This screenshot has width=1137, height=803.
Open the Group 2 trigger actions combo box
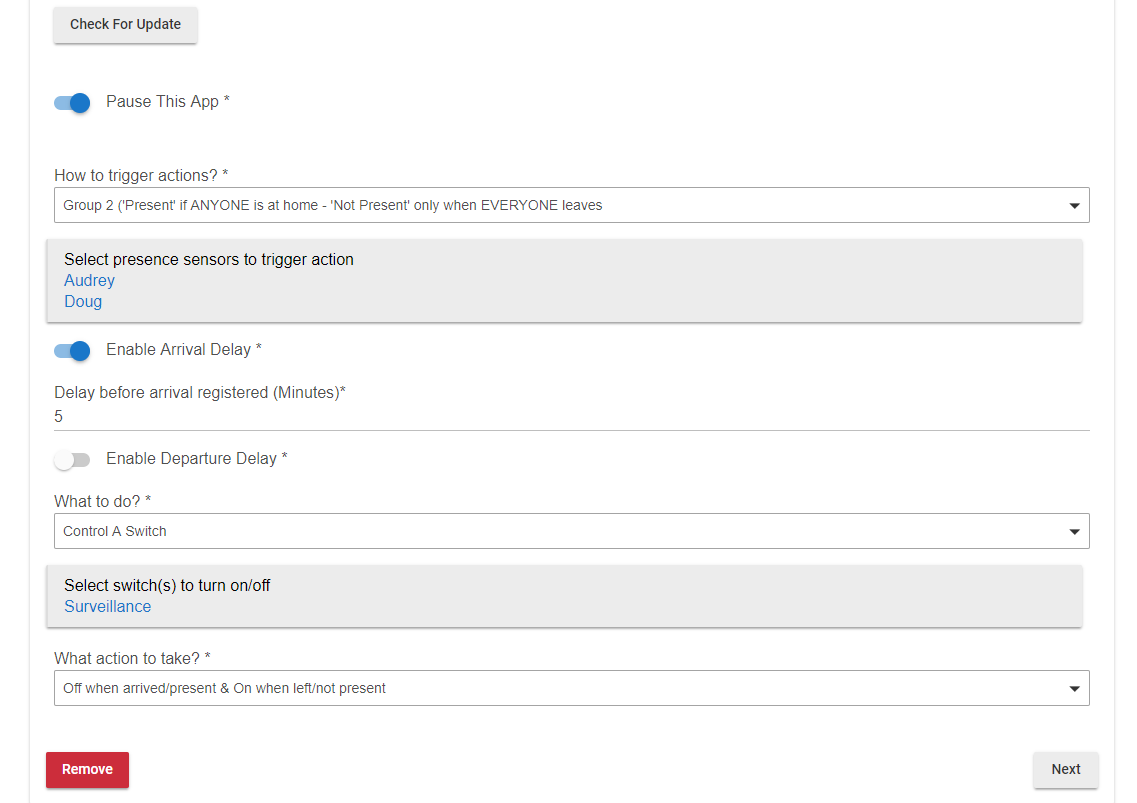tap(560, 205)
